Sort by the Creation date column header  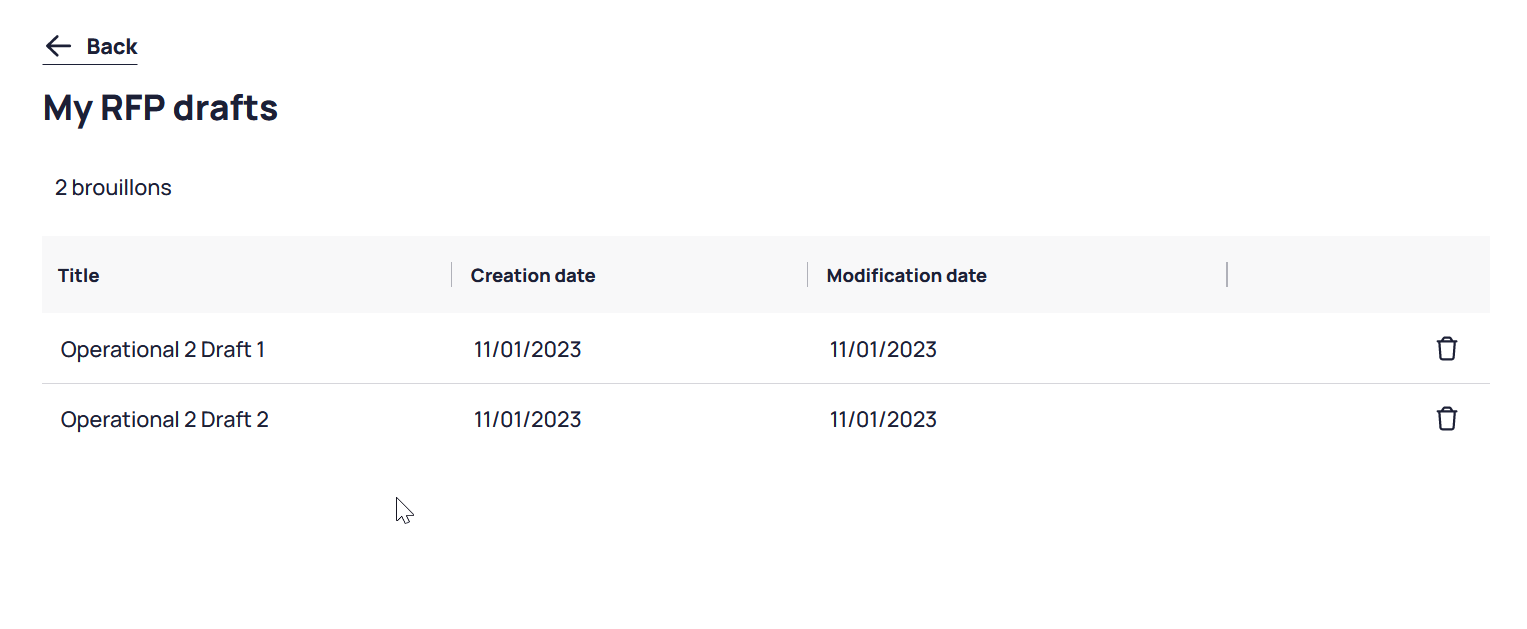point(533,275)
